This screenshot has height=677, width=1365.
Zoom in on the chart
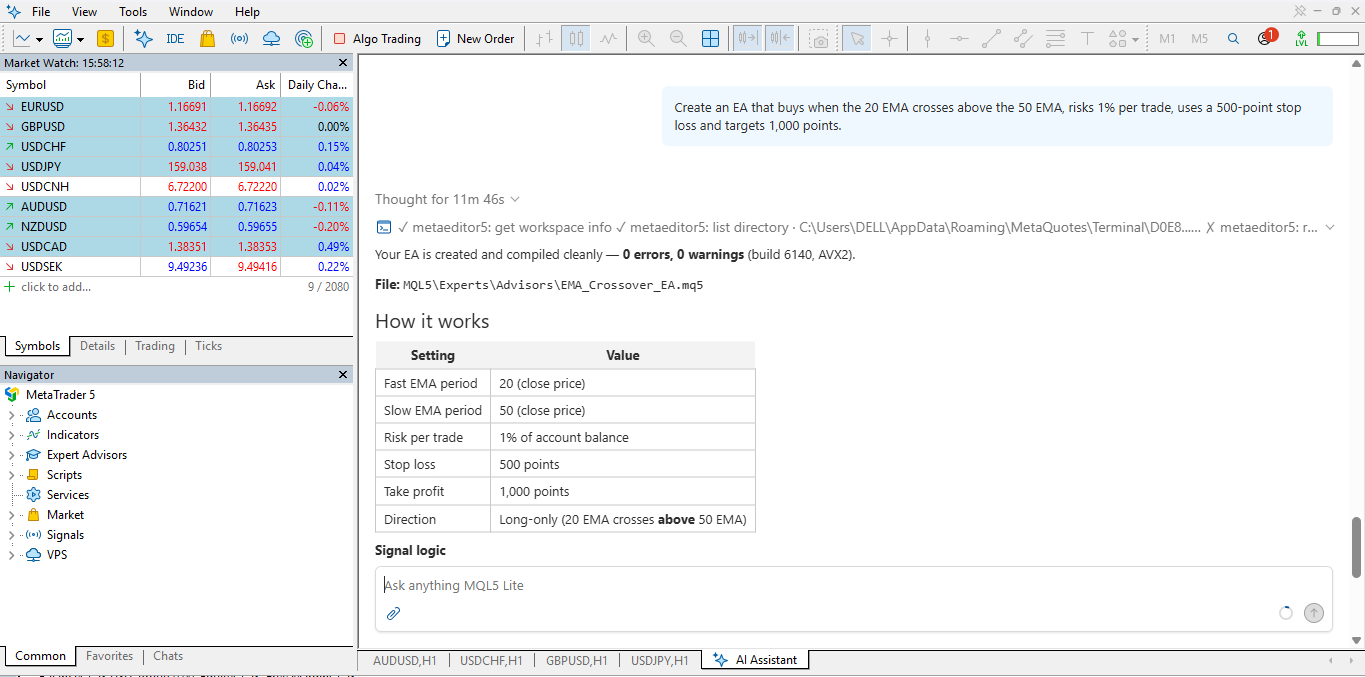coord(646,39)
